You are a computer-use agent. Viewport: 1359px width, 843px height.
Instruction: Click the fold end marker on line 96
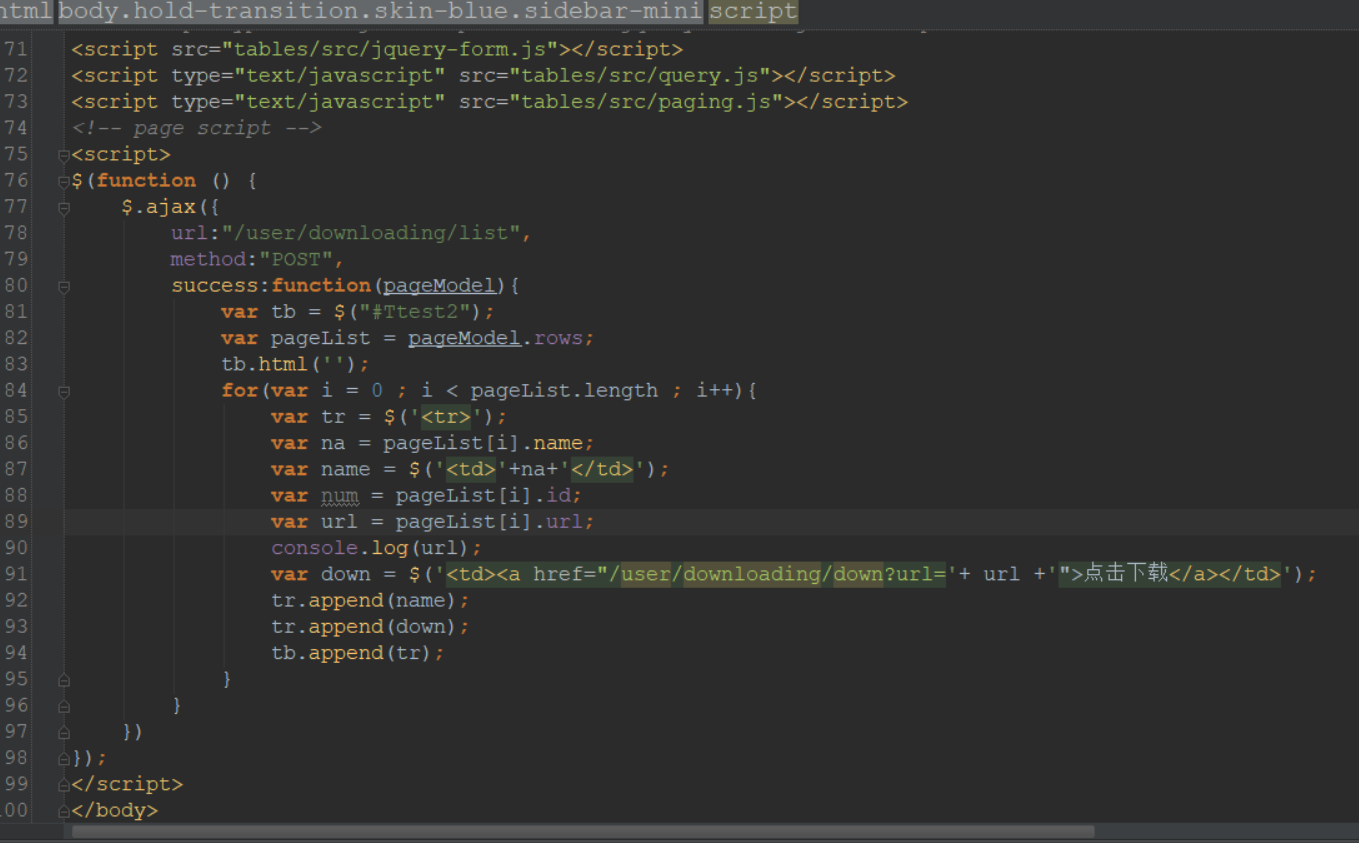point(64,705)
